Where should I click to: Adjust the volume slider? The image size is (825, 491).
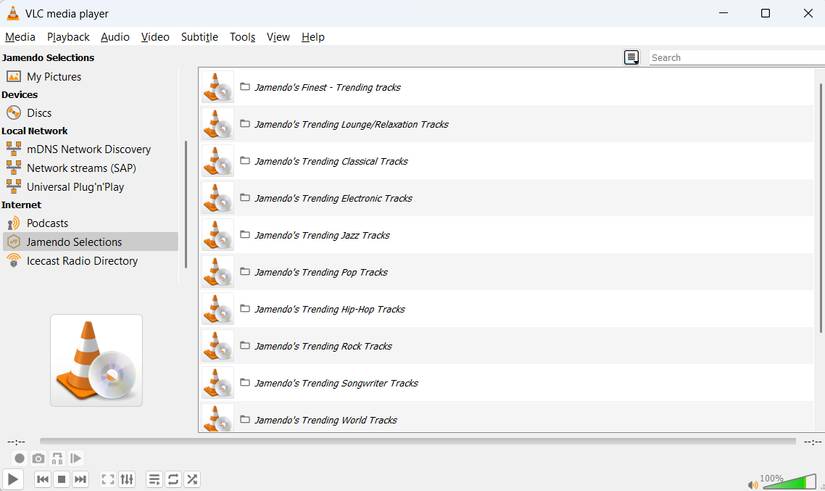coord(788,482)
